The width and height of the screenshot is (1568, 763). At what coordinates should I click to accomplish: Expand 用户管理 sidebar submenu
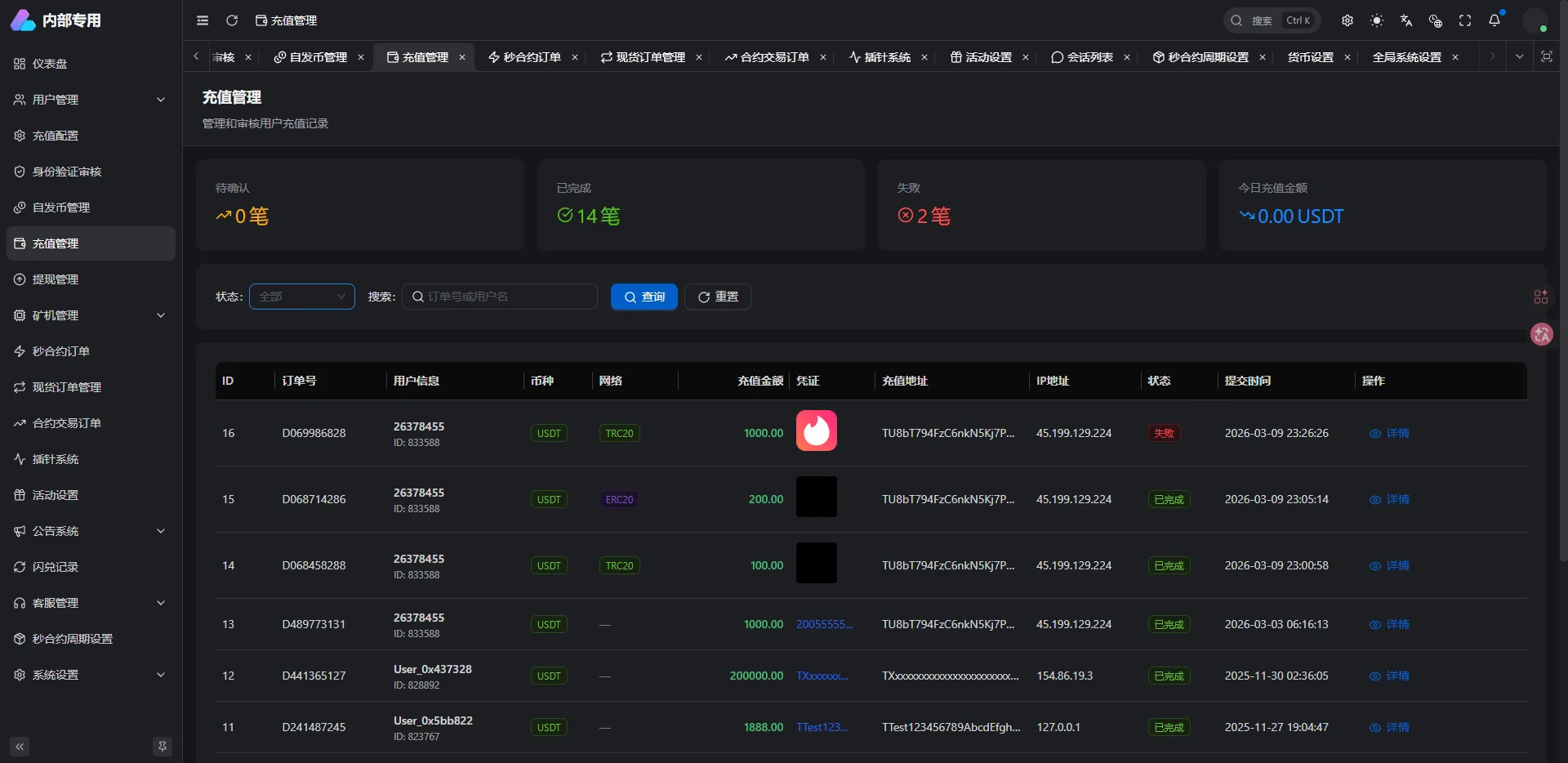pyautogui.click(x=91, y=100)
